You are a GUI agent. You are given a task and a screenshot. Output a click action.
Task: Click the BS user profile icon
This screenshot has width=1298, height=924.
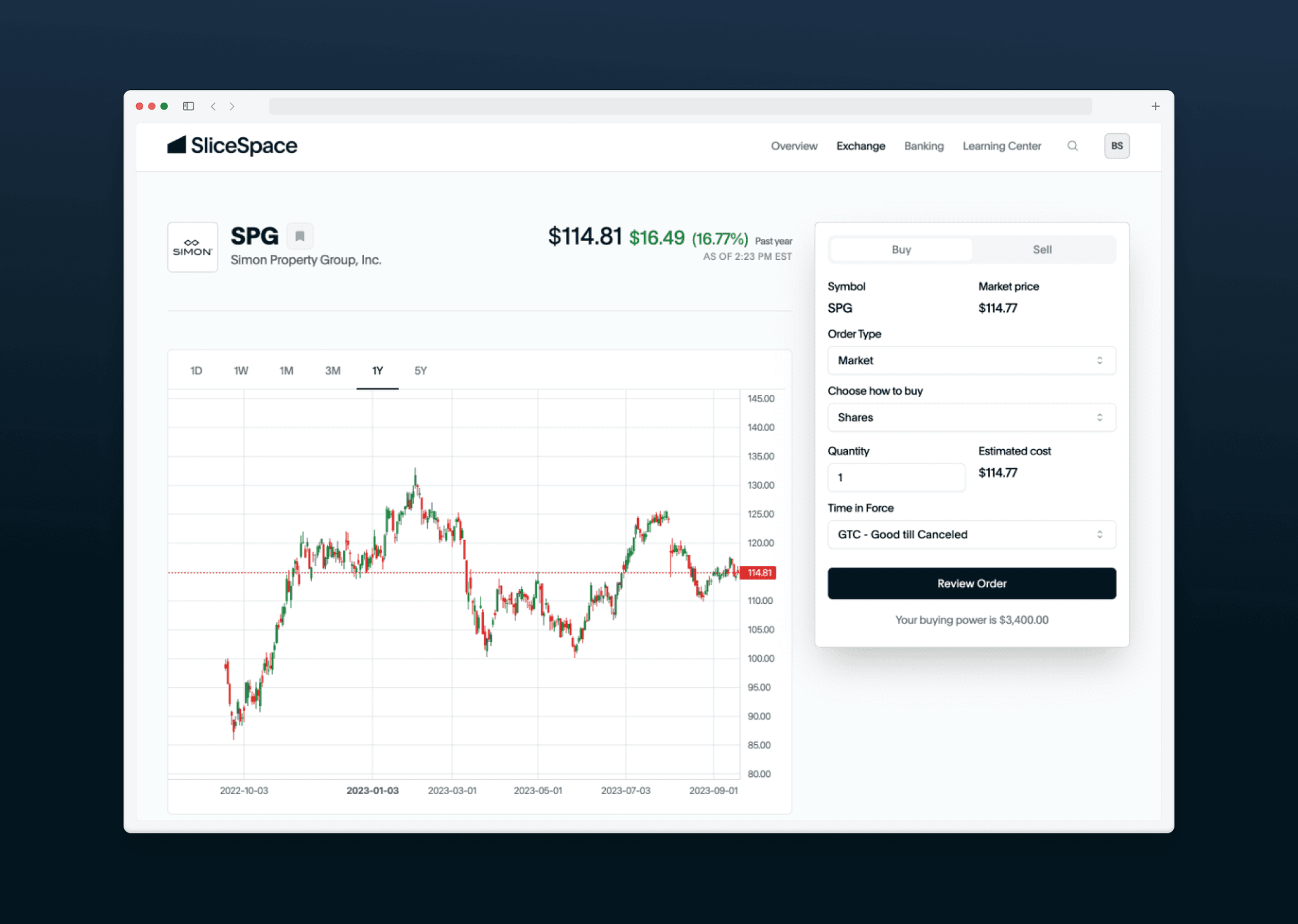[1117, 146]
